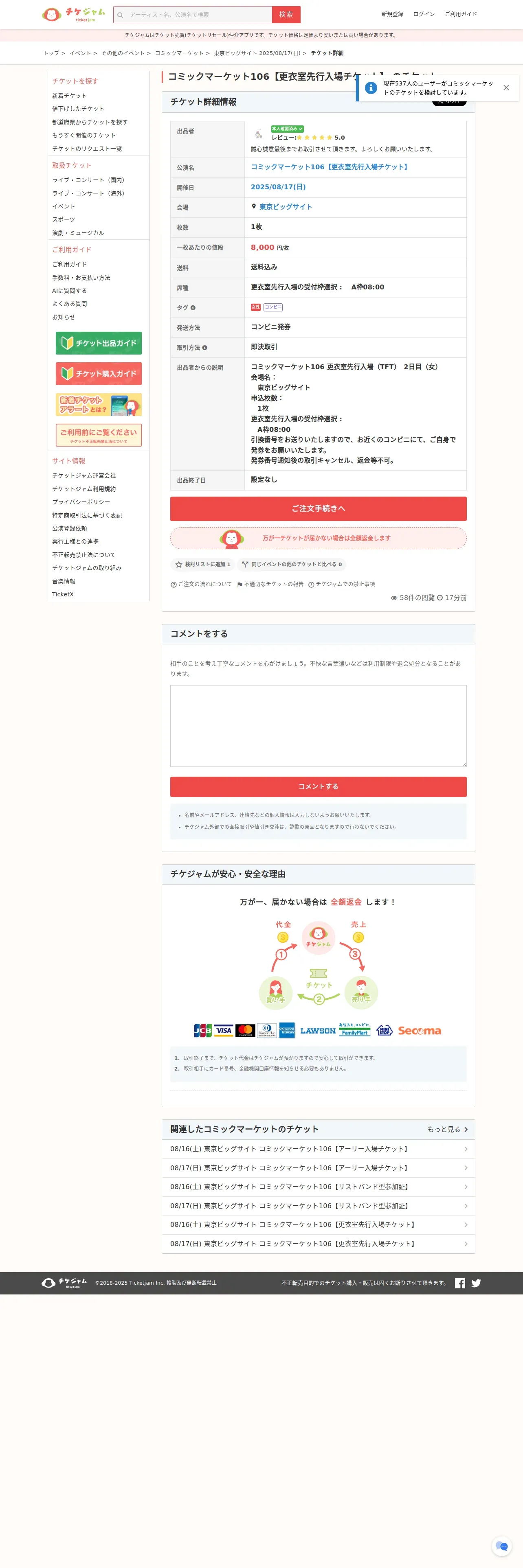Screen dimensions: 523x1568
Task: Open the 08/16(土) アーリー入場チケット row
Action: click(x=319, y=1149)
